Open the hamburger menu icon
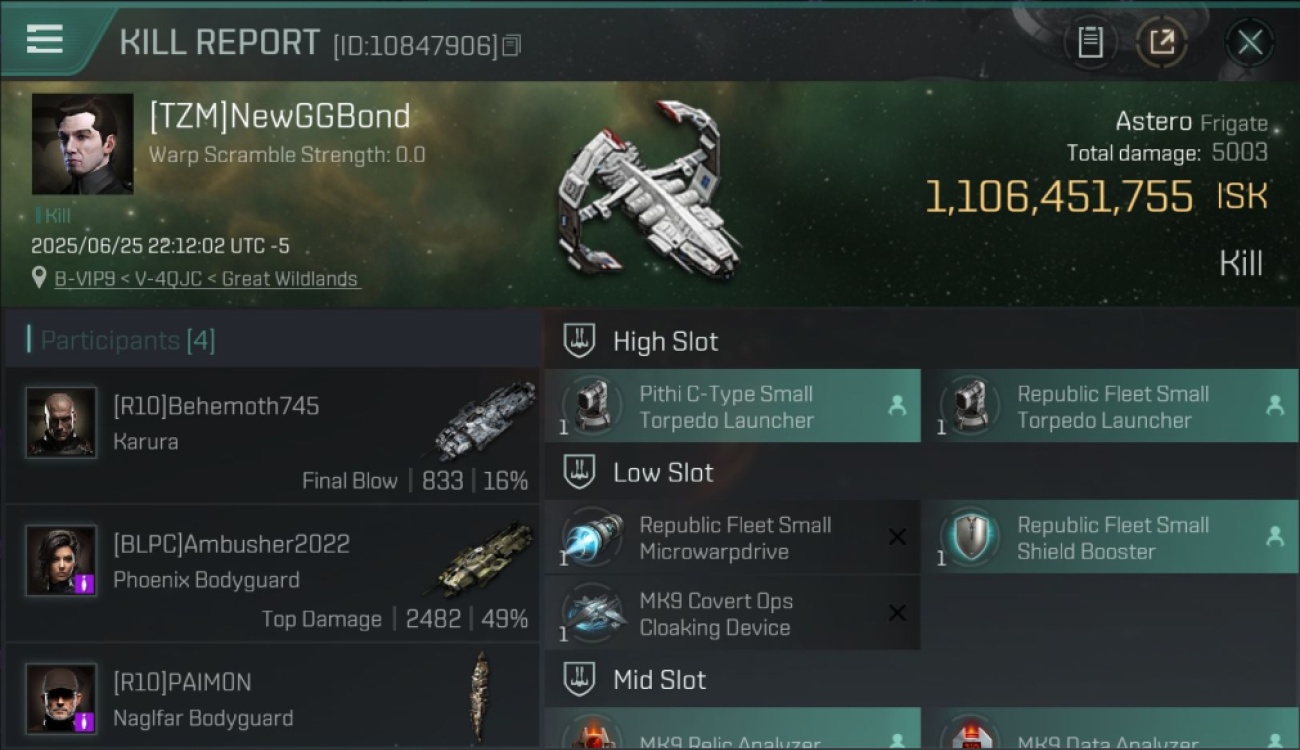Image resolution: width=1300 pixels, height=750 pixels. pos(44,39)
